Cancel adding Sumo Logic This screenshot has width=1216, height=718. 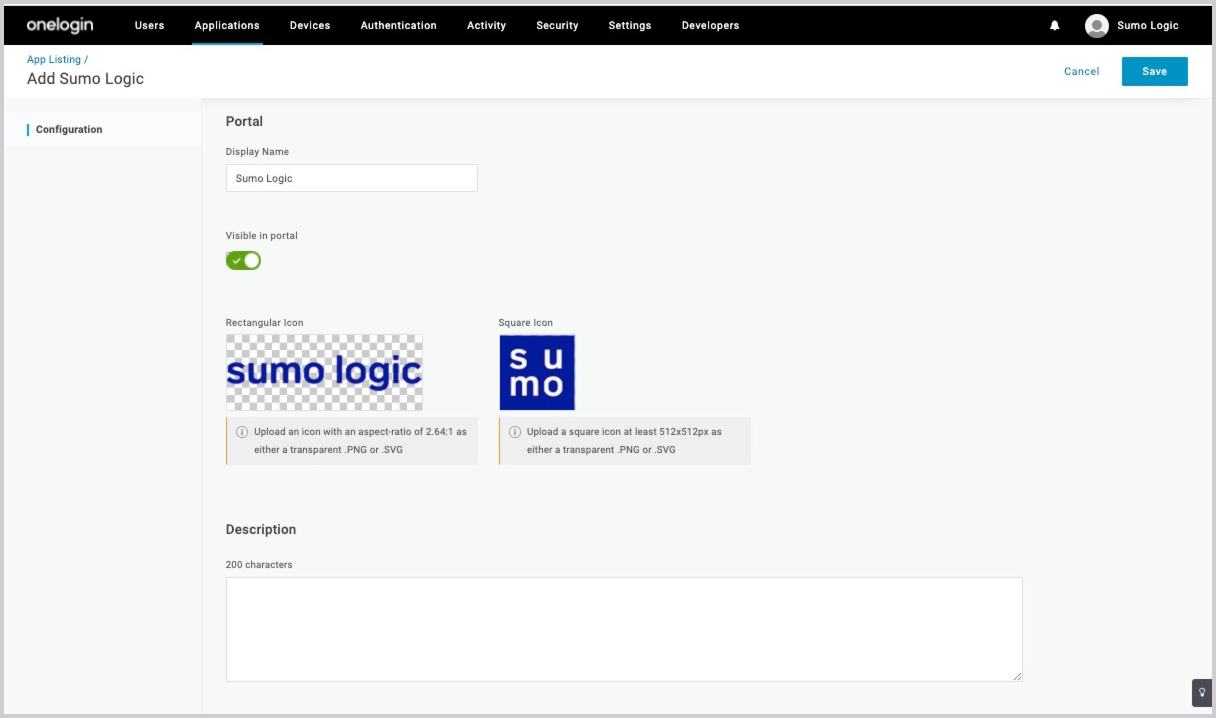click(1081, 71)
